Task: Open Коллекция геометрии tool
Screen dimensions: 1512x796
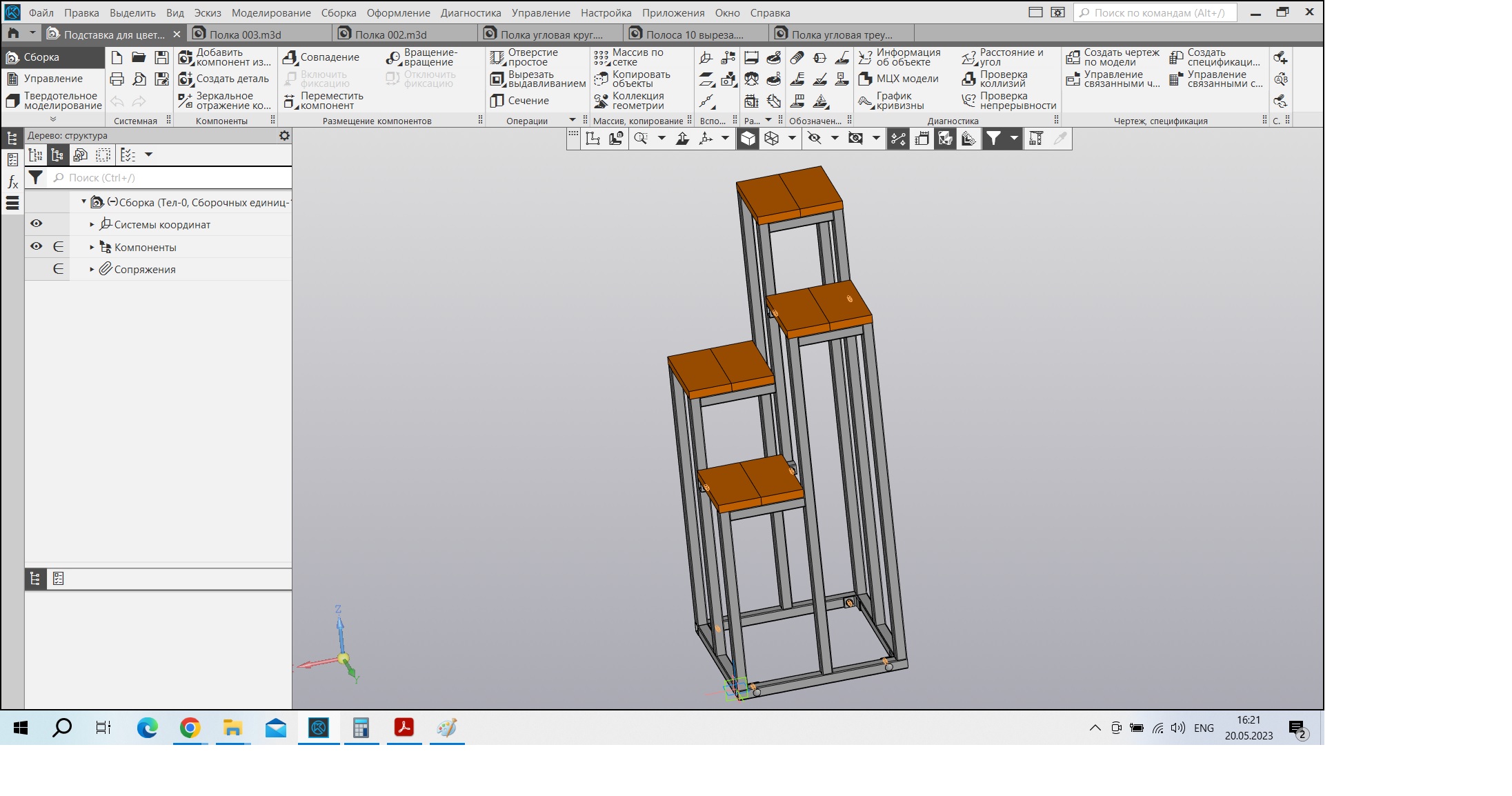Action: coord(629,101)
